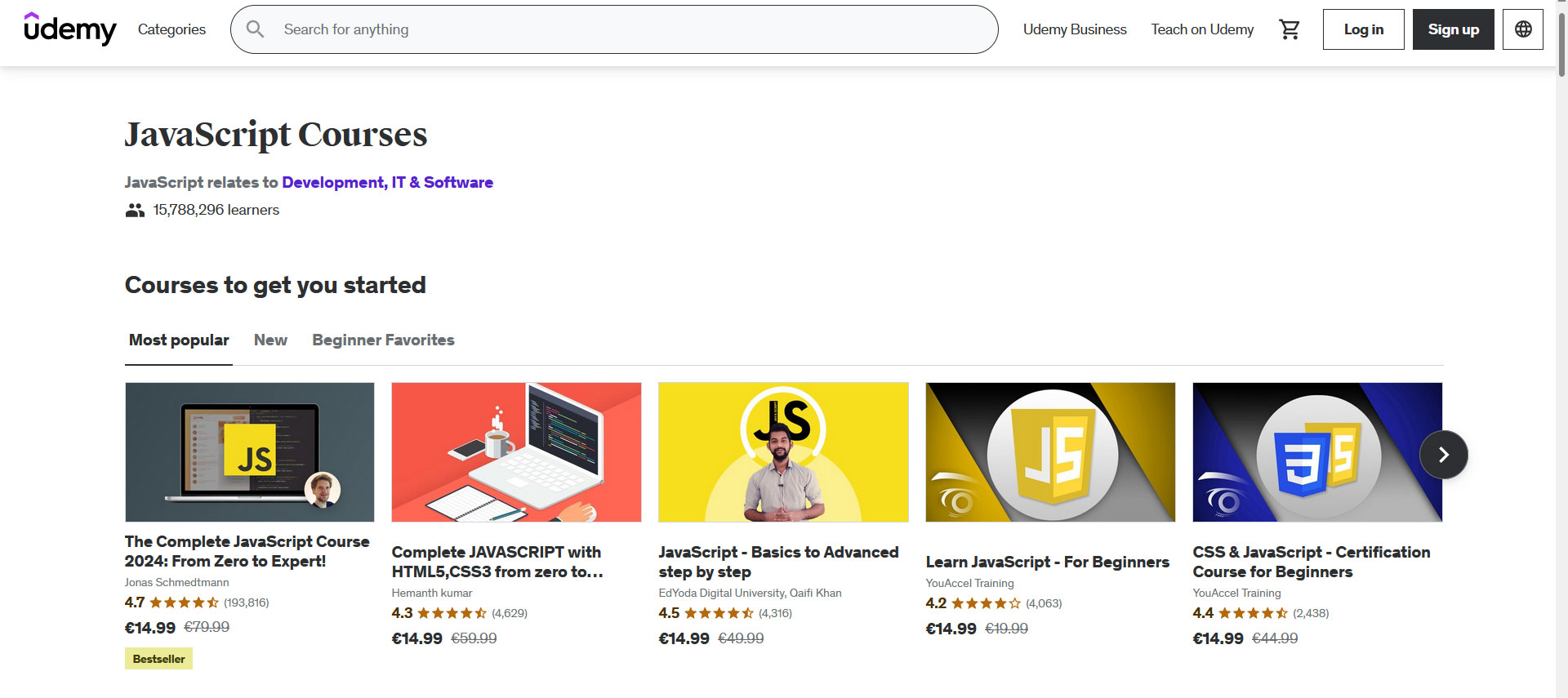The image size is (1568, 698).
Task: Click the search magnifier icon
Action: pos(256,29)
